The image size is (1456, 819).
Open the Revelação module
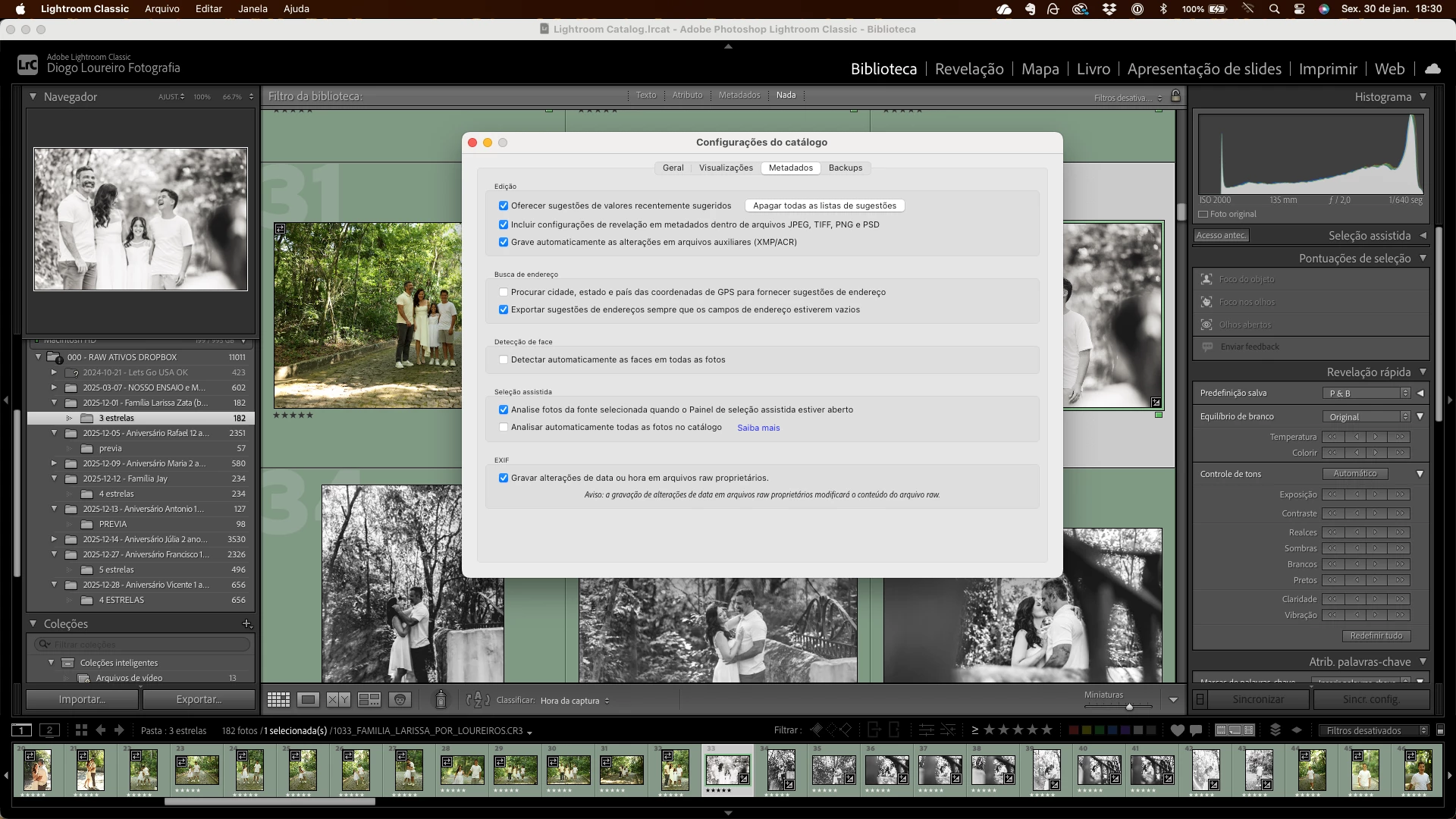[968, 69]
